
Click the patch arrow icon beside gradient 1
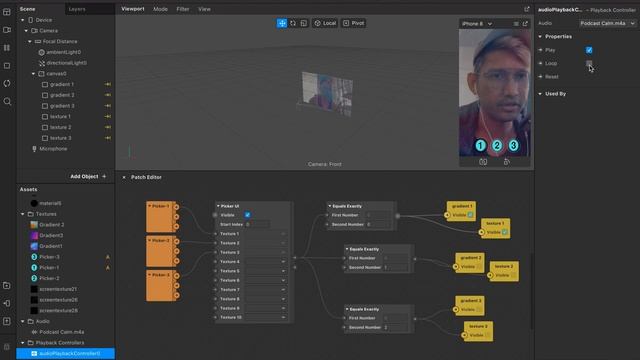coord(108,84)
